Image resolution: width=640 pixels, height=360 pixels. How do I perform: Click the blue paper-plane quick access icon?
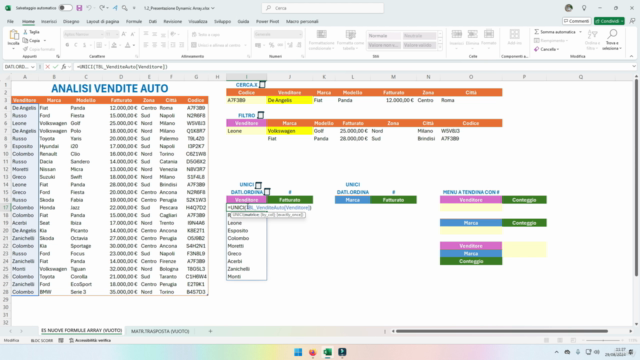tap(115, 8)
